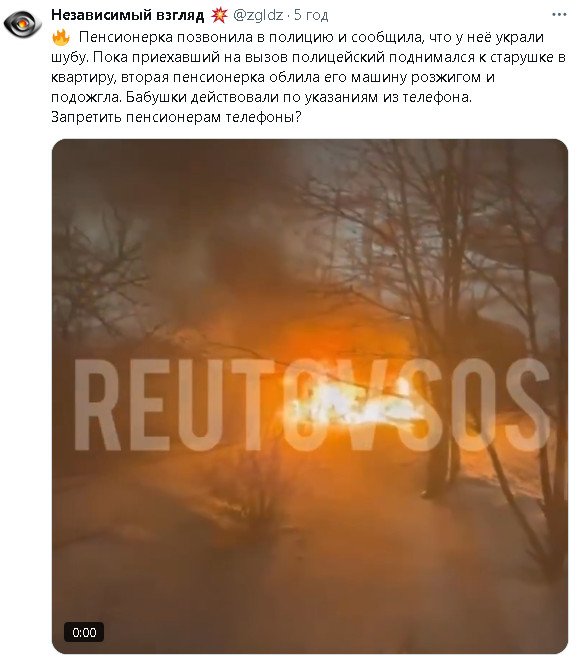Click the word шубу in the post
The image size is (578, 660).
point(69,58)
